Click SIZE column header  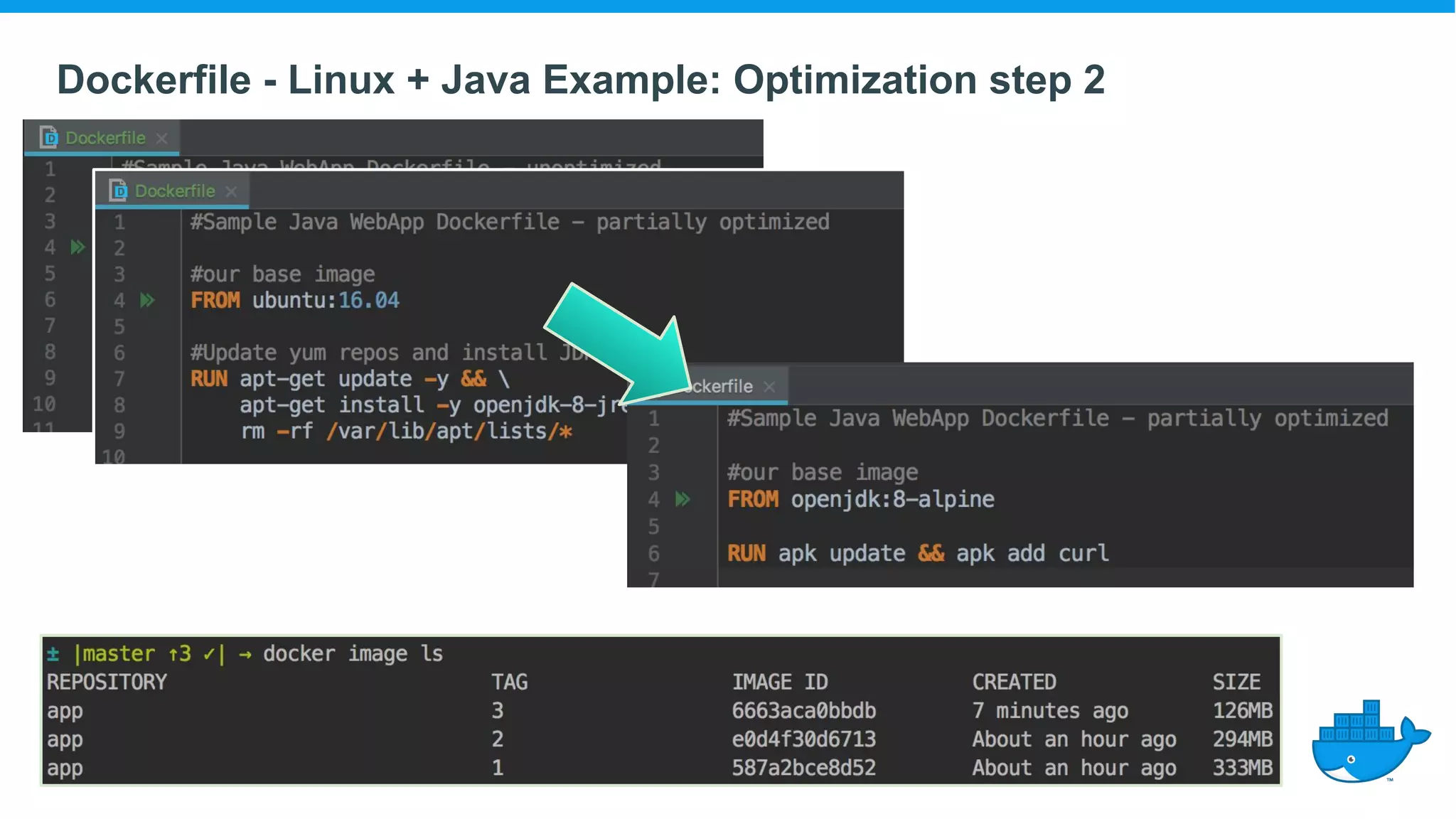coord(1236,682)
